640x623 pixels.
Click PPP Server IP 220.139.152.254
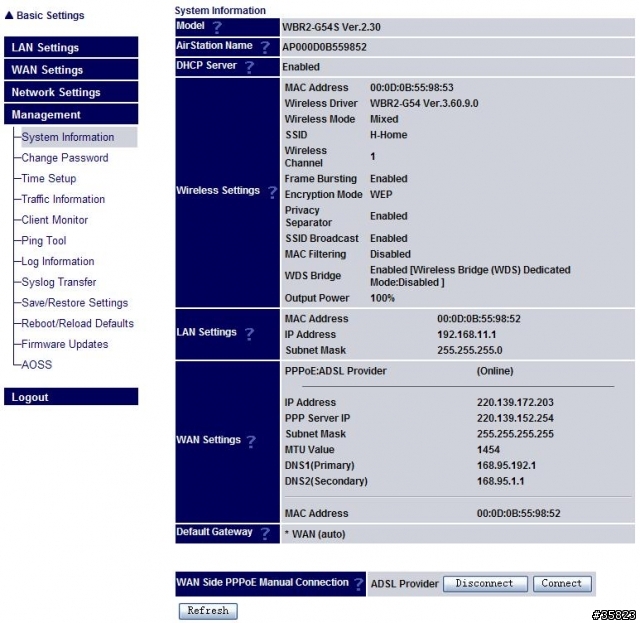pos(515,418)
